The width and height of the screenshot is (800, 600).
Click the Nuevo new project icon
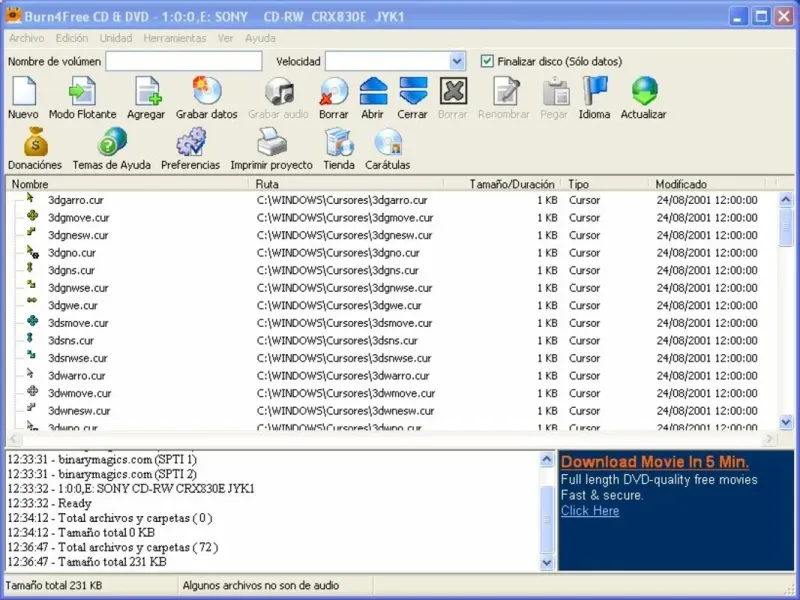[23, 93]
